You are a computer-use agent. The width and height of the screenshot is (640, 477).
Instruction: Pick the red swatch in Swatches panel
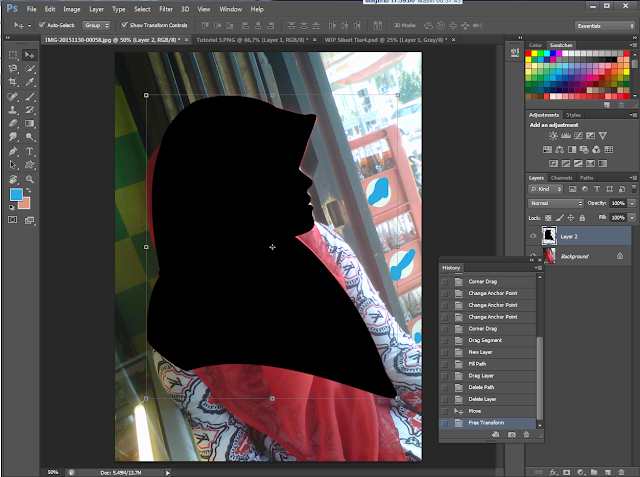point(528,53)
